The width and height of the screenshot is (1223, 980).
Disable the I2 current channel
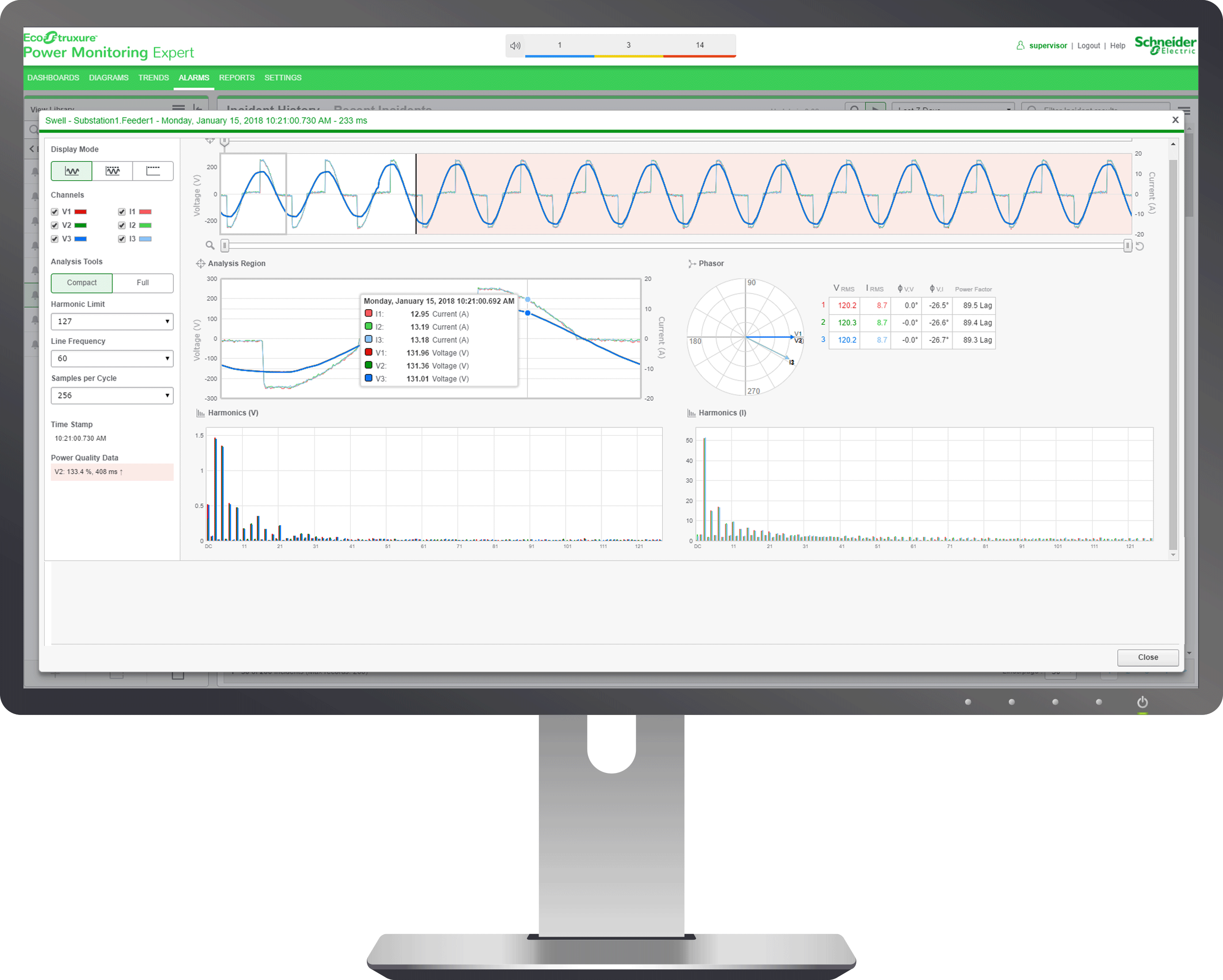pyautogui.click(x=122, y=225)
